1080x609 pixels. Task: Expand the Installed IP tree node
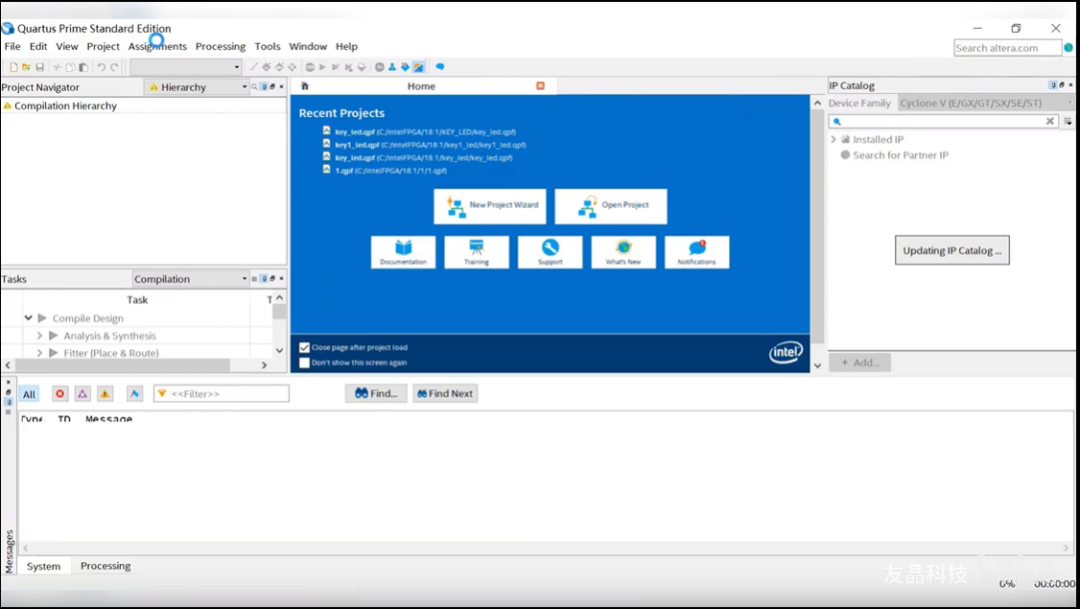click(833, 139)
